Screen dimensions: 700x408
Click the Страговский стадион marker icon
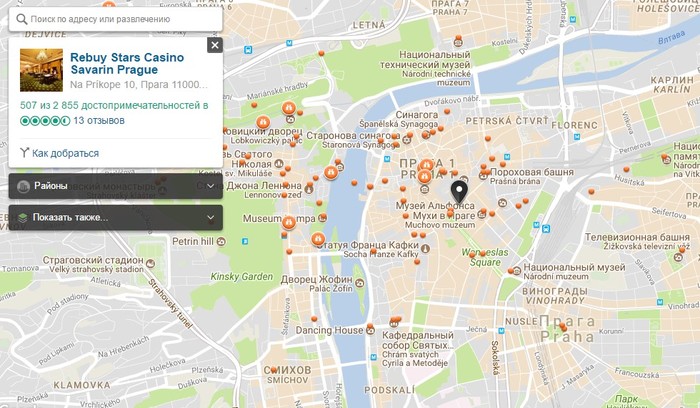(x=150, y=263)
